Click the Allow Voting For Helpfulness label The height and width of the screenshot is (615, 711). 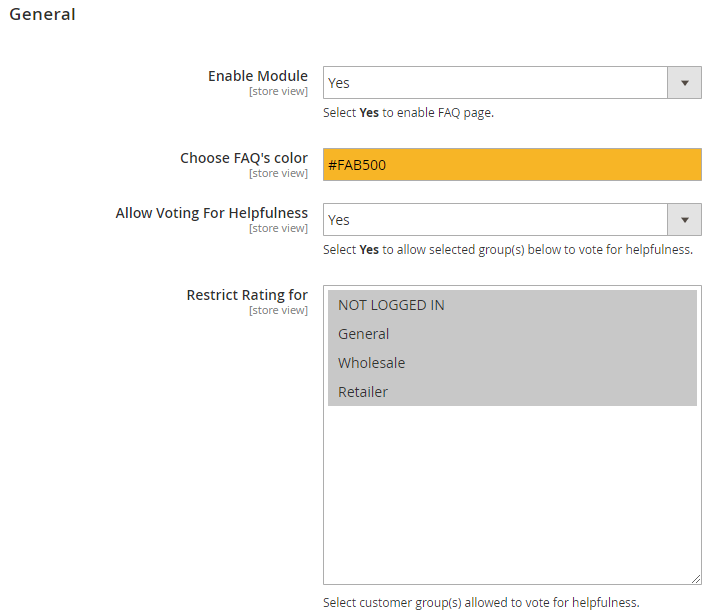[211, 213]
